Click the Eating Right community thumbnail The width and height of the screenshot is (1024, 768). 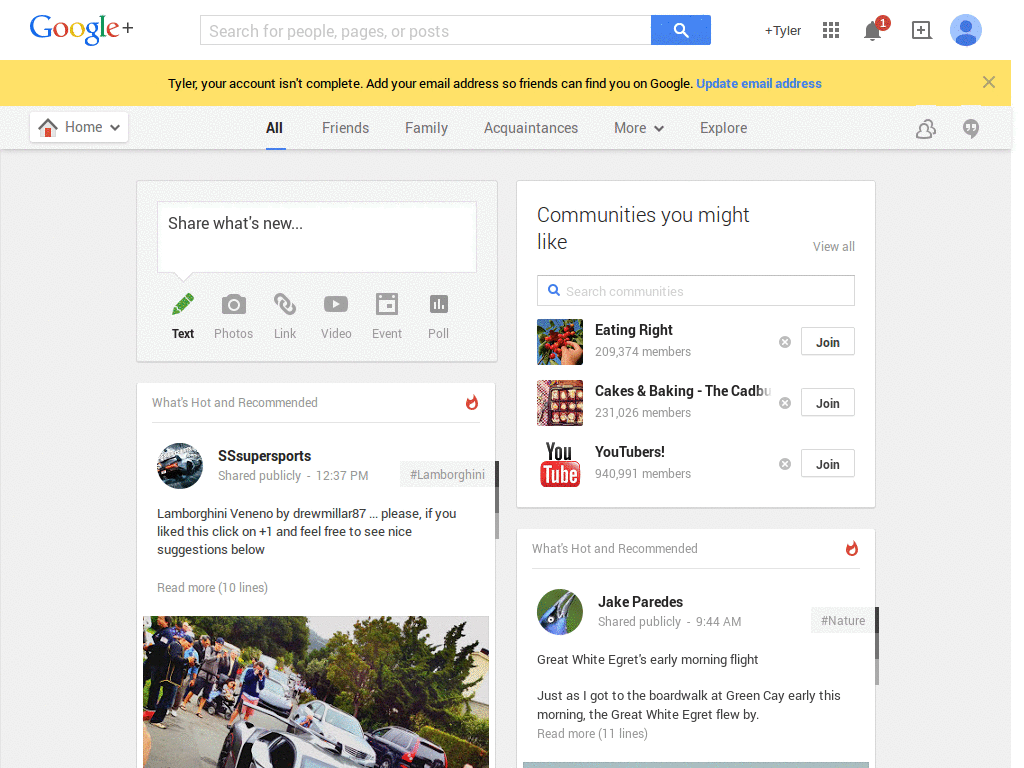(x=560, y=342)
